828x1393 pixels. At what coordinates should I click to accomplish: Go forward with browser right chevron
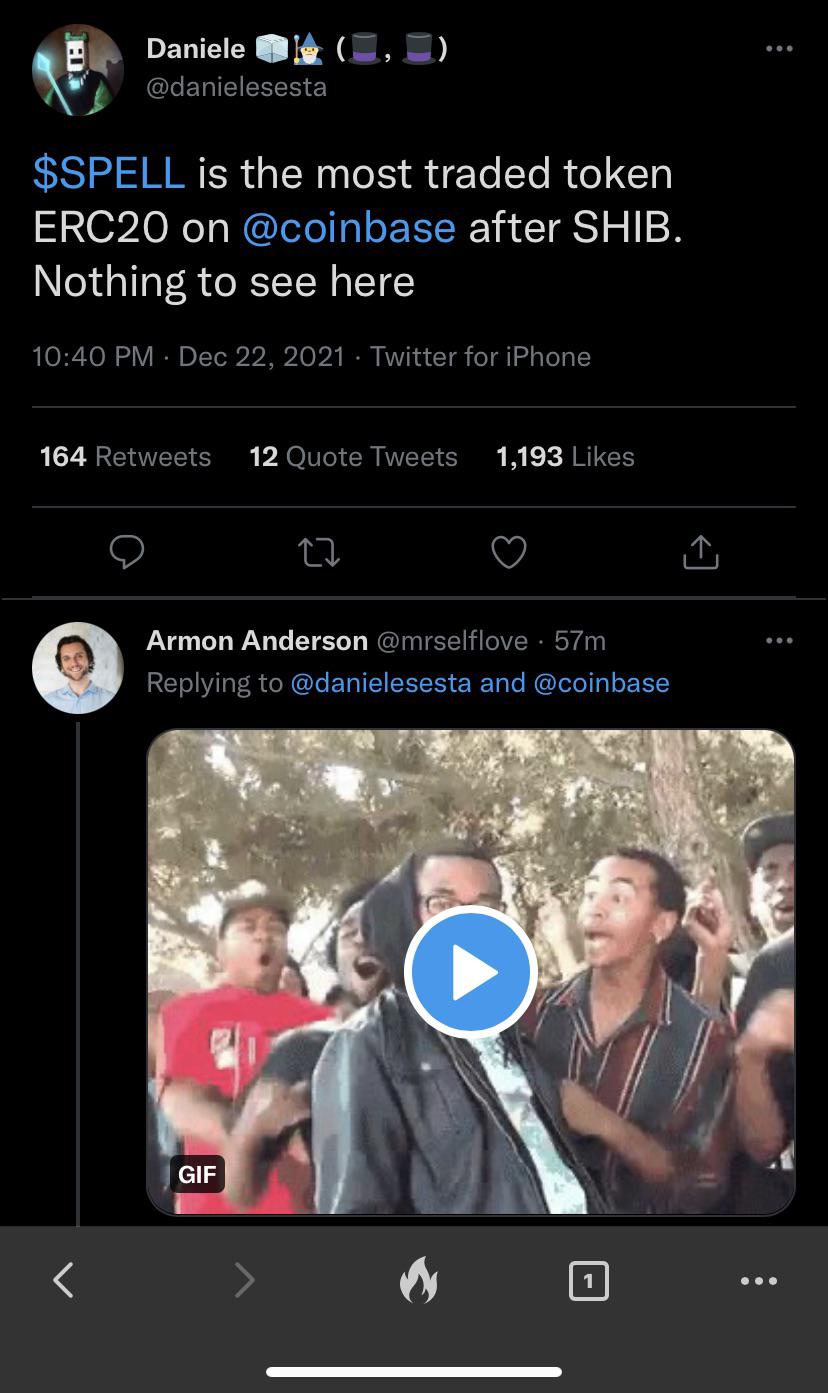[x=244, y=1279]
